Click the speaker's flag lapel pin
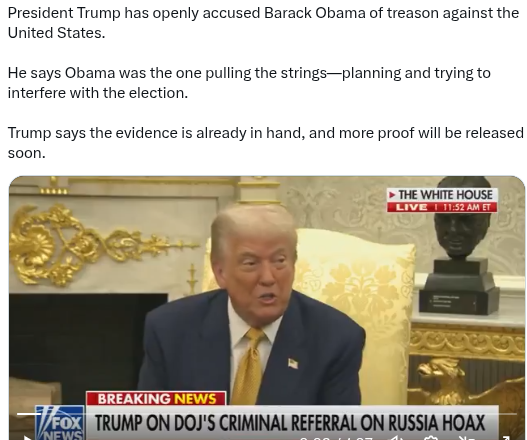The image size is (527, 440). click(x=293, y=363)
